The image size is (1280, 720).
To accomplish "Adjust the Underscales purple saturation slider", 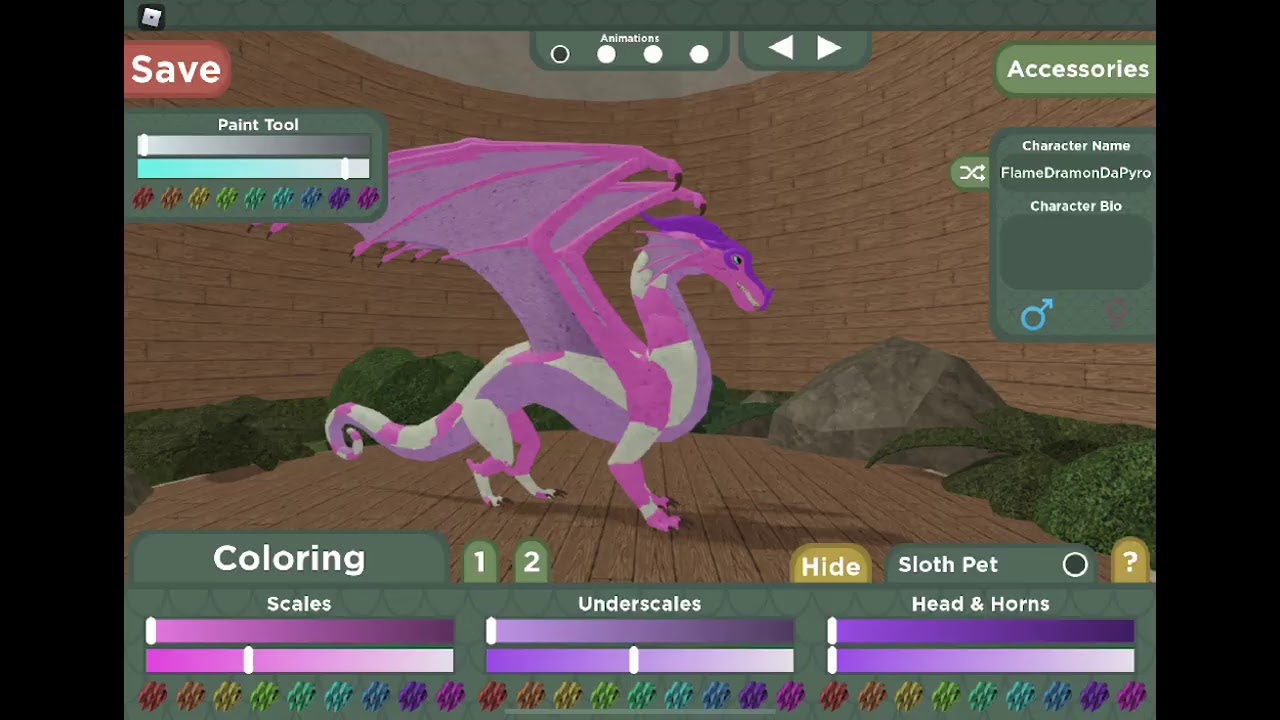I will pyautogui.click(x=640, y=660).
